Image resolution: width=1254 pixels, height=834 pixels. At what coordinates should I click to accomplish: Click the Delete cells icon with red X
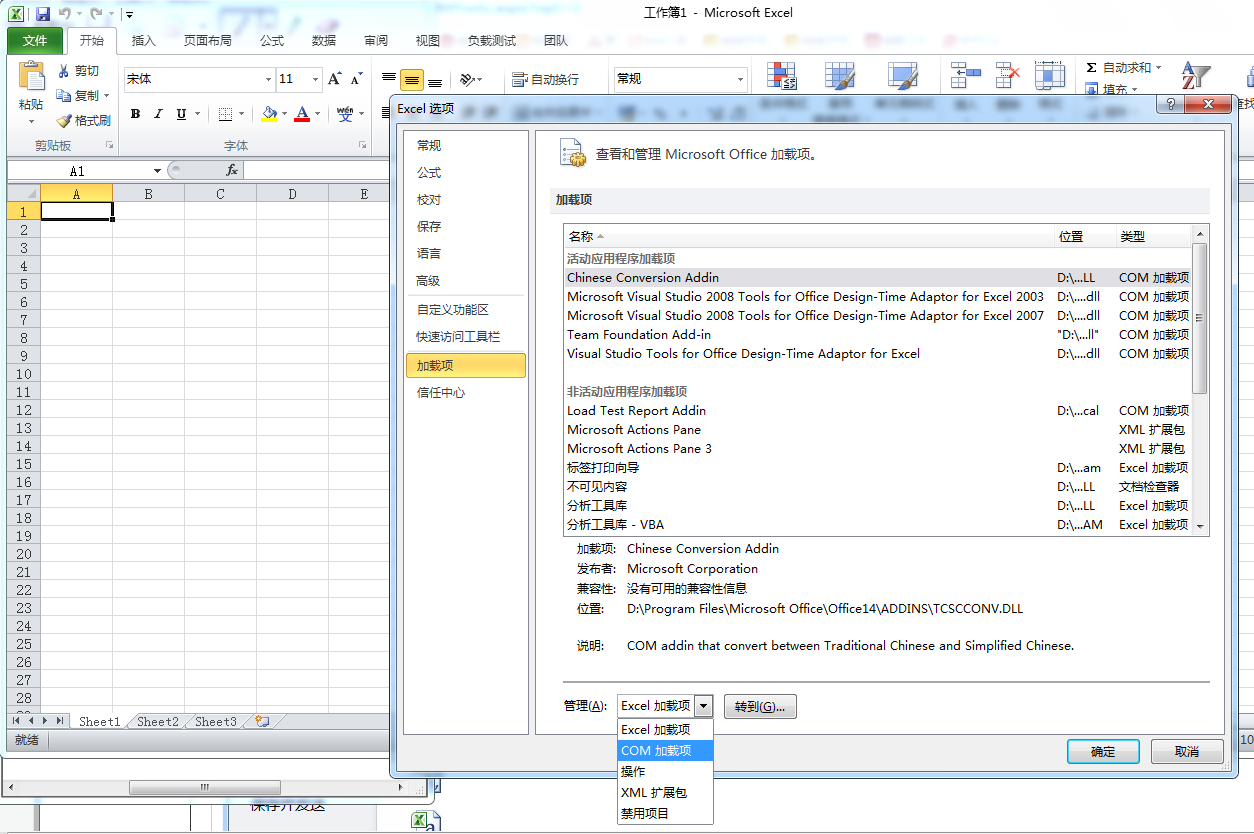[x=1008, y=75]
